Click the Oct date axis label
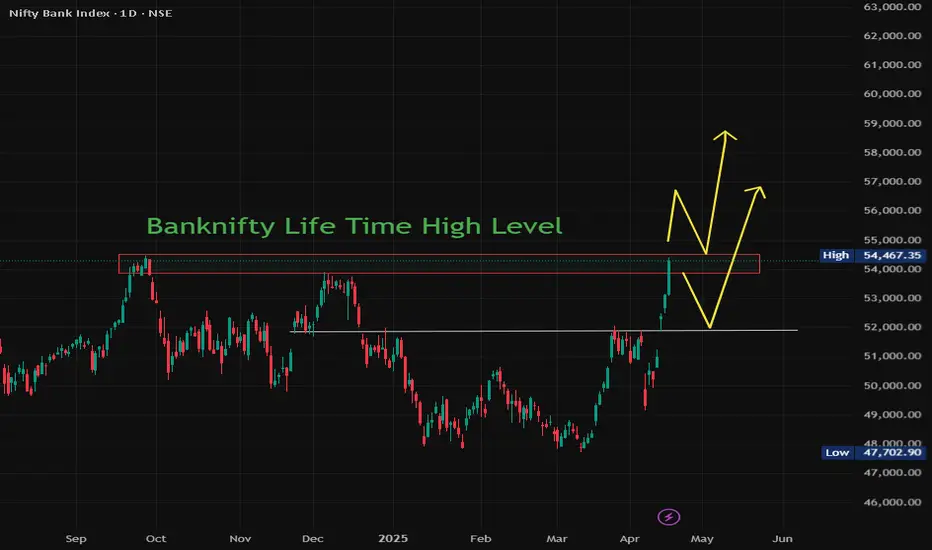 point(156,539)
